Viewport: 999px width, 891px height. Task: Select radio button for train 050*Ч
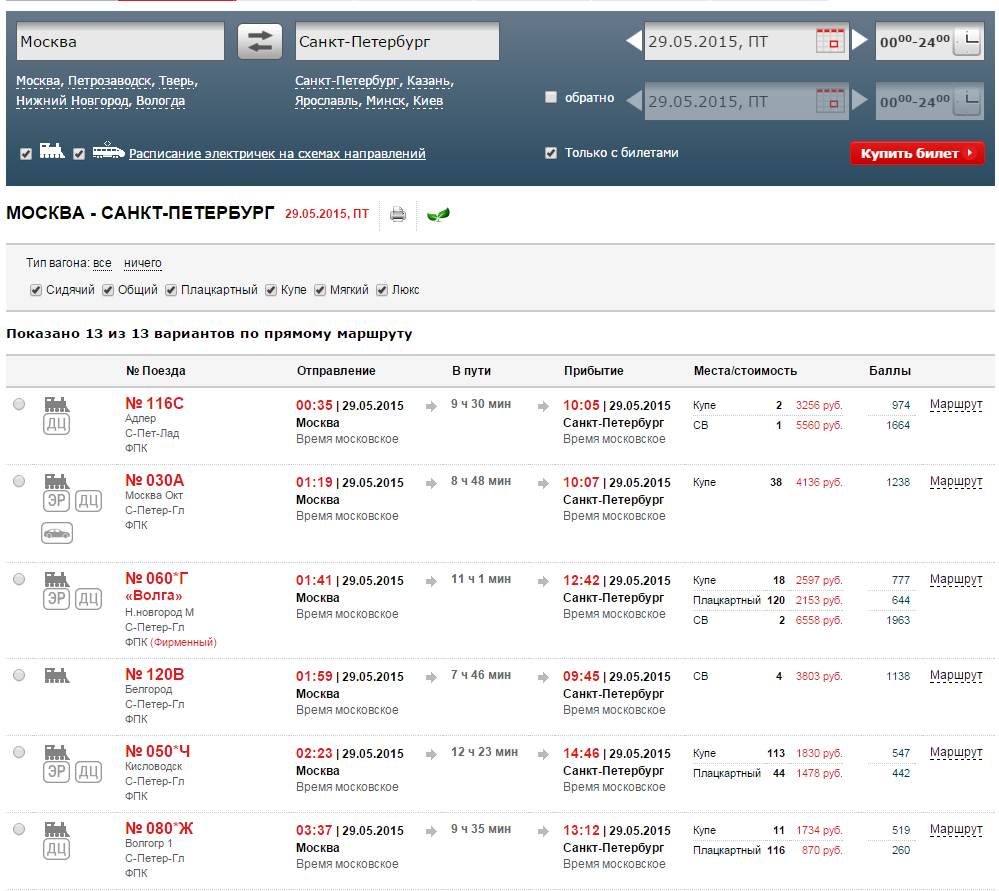(x=19, y=752)
